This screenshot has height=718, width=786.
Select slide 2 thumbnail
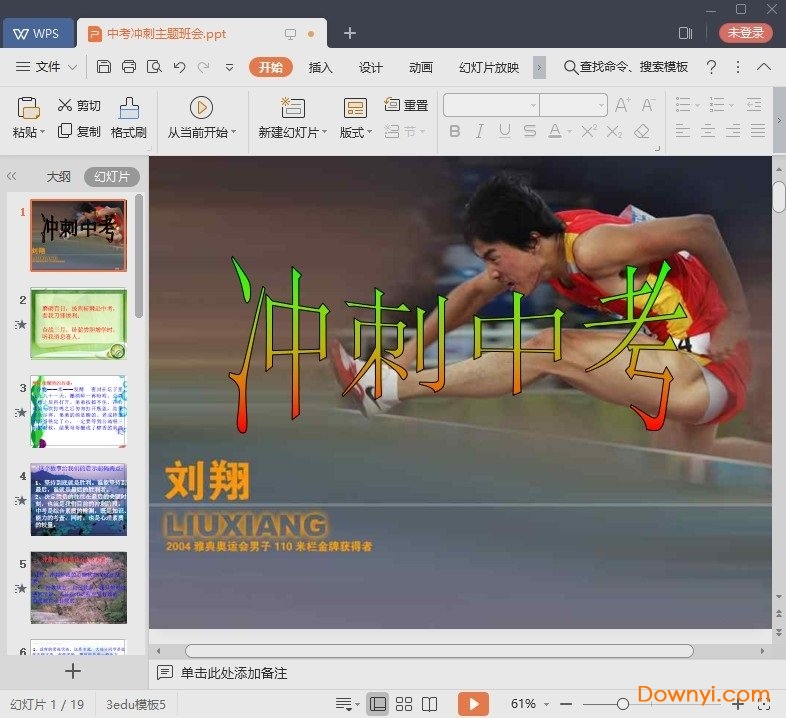click(79, 323)
